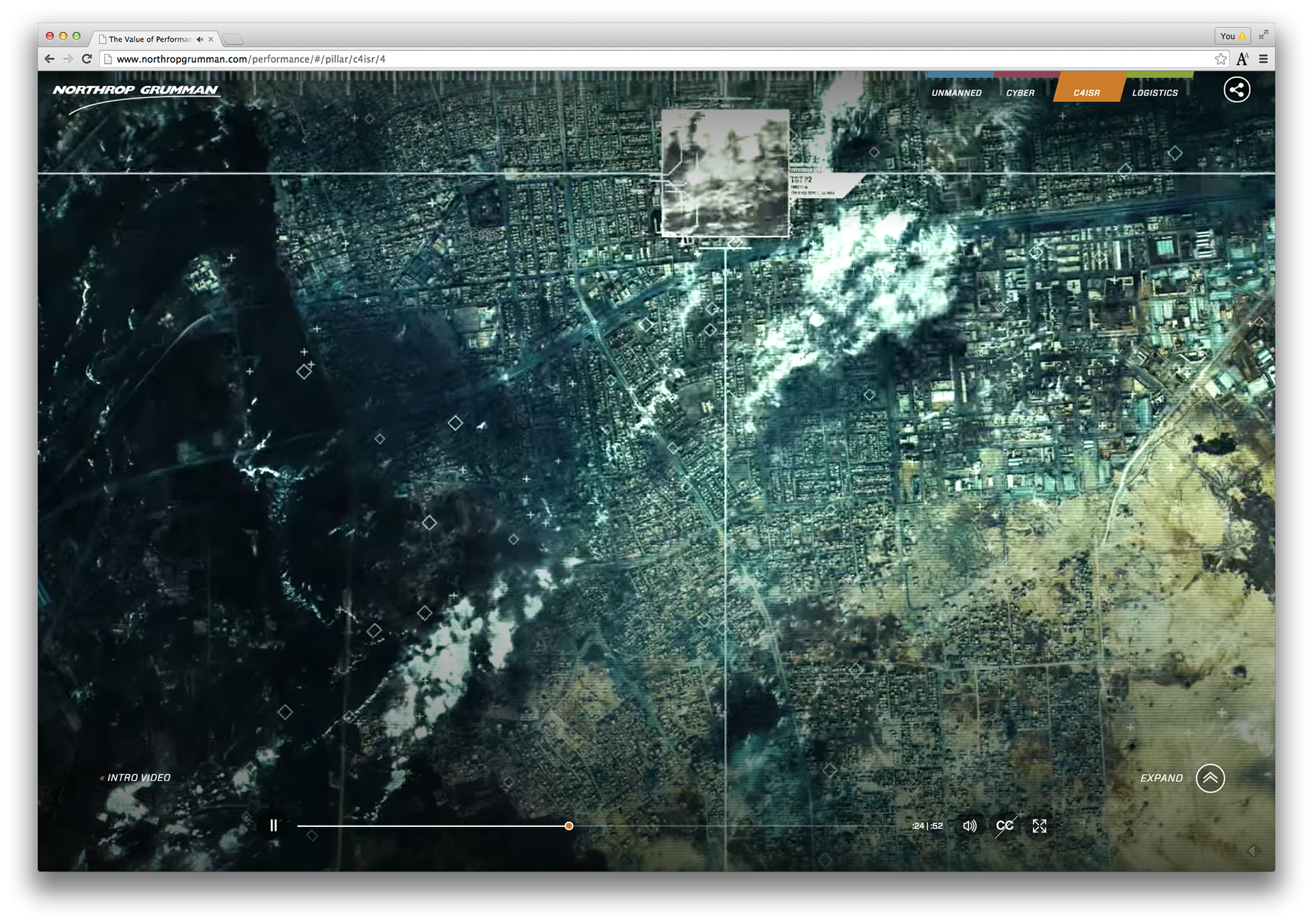Pause the video playback
The width and height of the screenshot is (1313, 924).
click(274, 826)
